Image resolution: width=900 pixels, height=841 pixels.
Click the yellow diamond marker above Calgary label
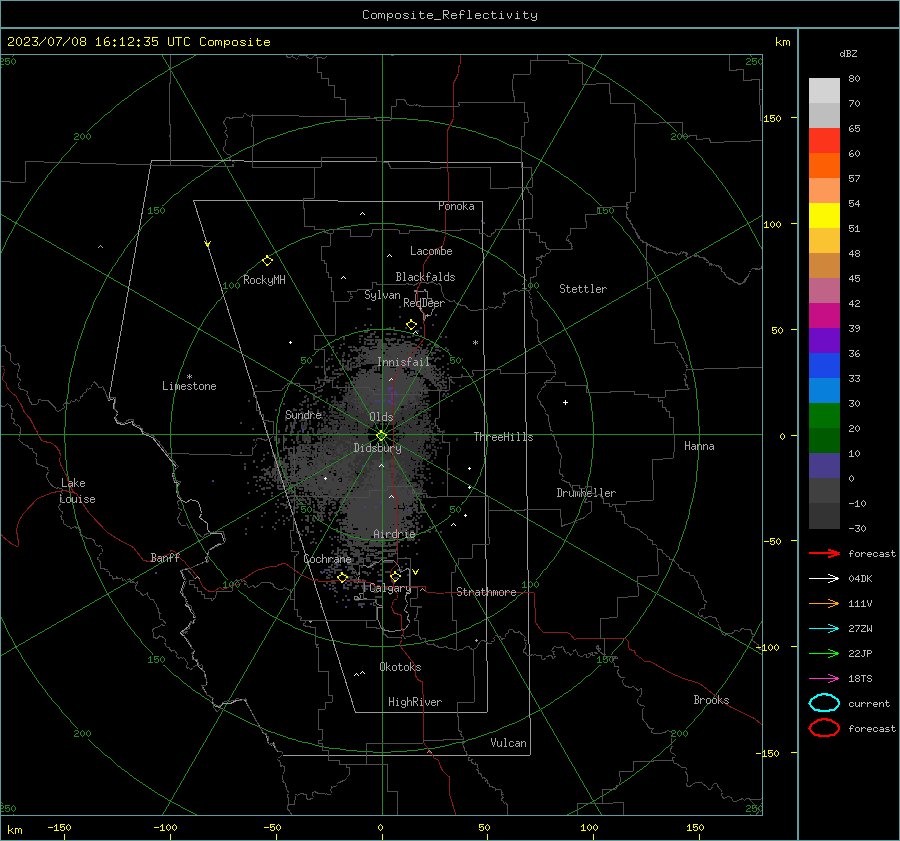395,576
